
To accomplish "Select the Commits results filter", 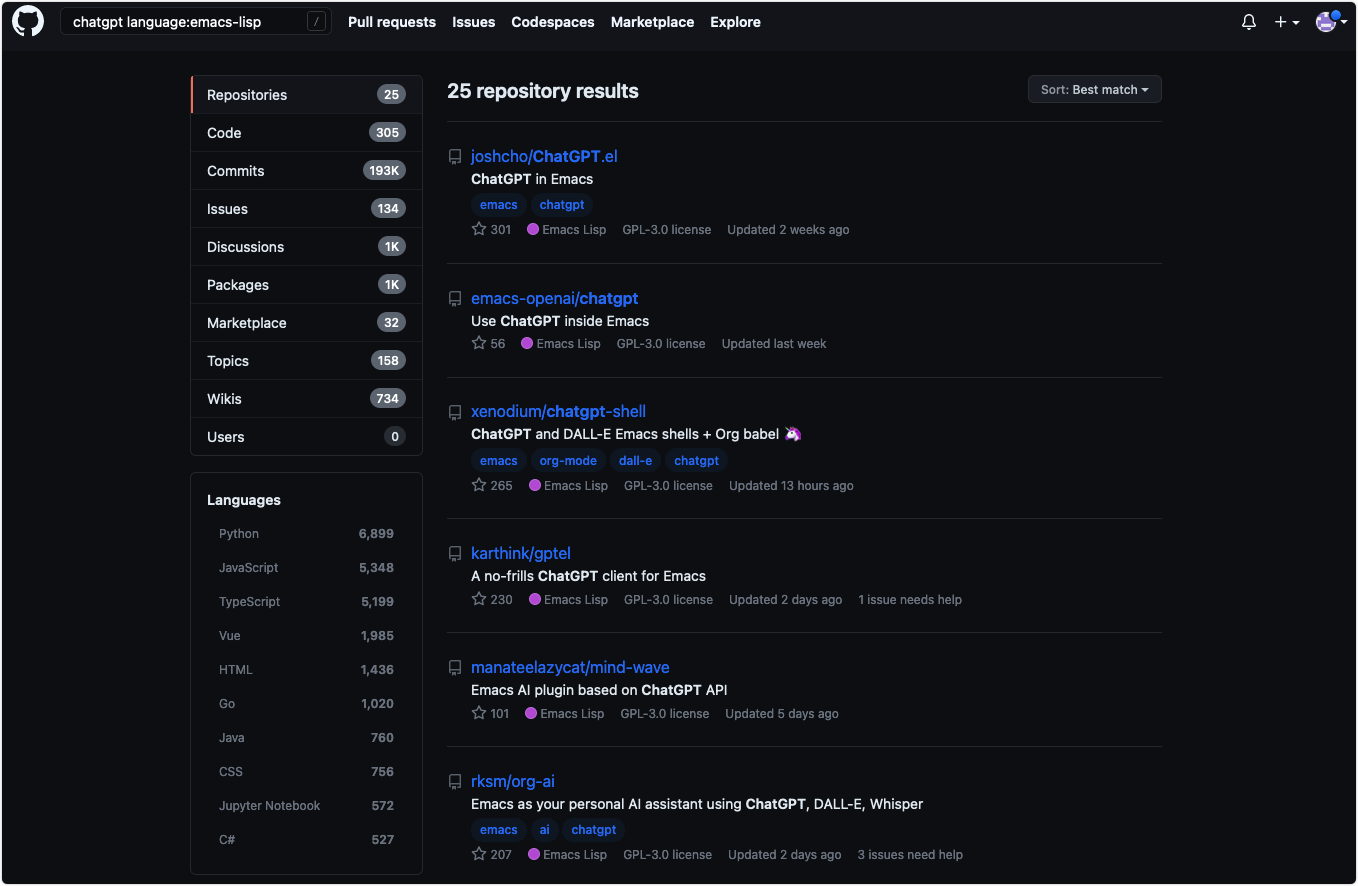I will pyautogui.click(x=307, y=171).
